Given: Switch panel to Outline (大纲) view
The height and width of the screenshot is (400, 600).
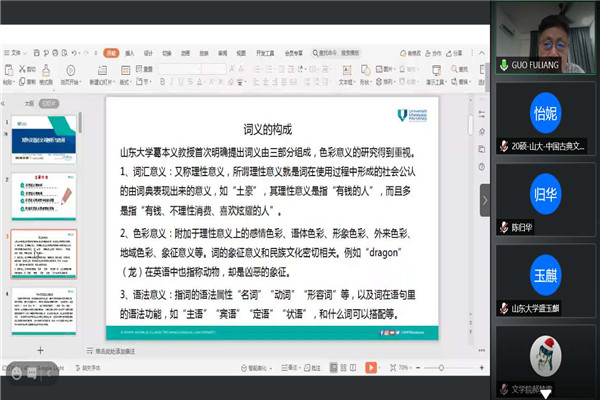Looking at the screenshot, I should point(28,101).
